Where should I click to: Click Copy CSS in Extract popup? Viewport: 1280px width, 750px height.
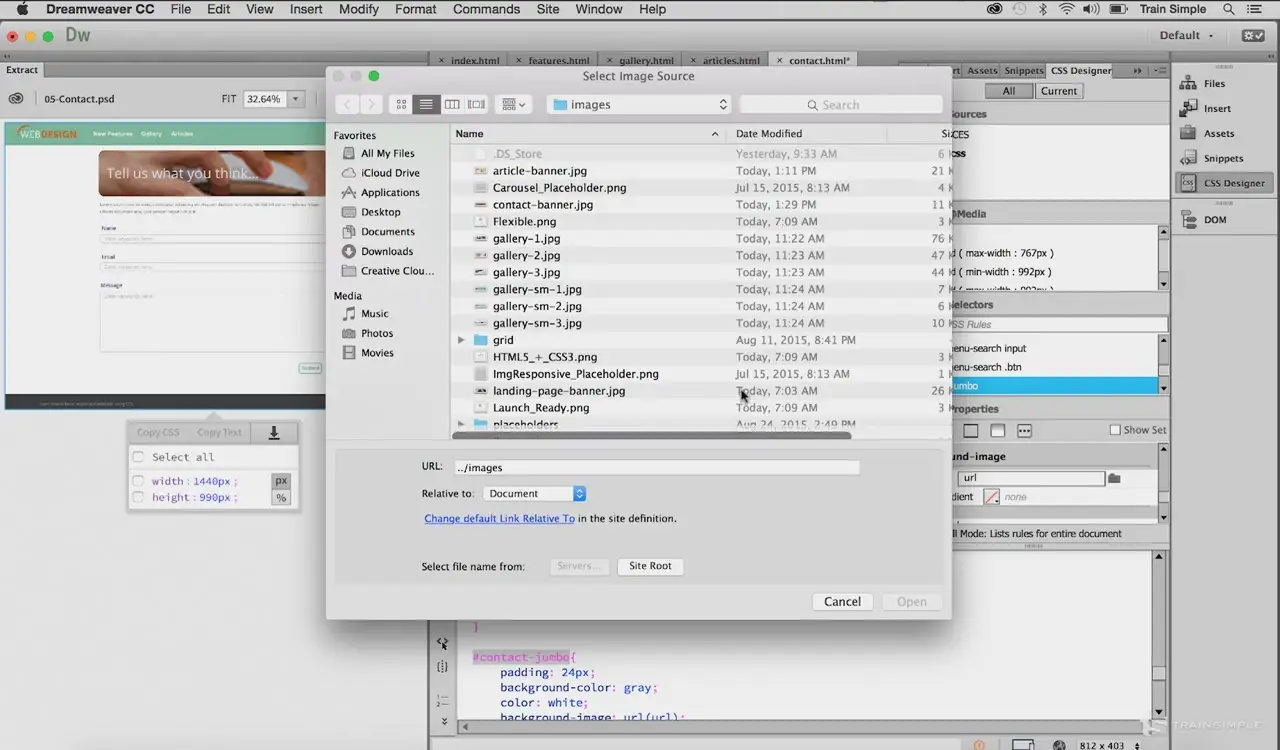[x=158, y=433]
